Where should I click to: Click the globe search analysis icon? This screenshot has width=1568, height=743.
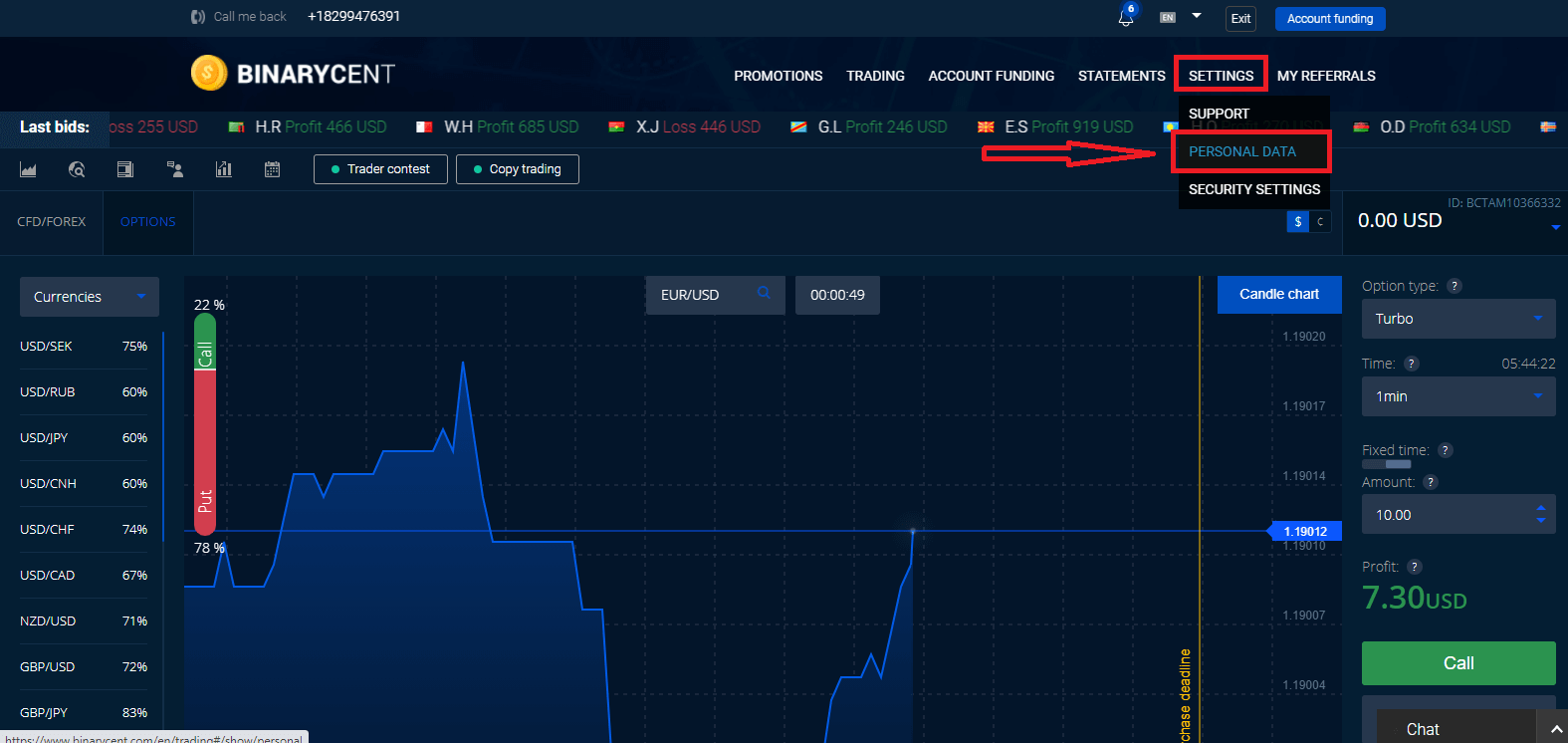tap(77, 169)
